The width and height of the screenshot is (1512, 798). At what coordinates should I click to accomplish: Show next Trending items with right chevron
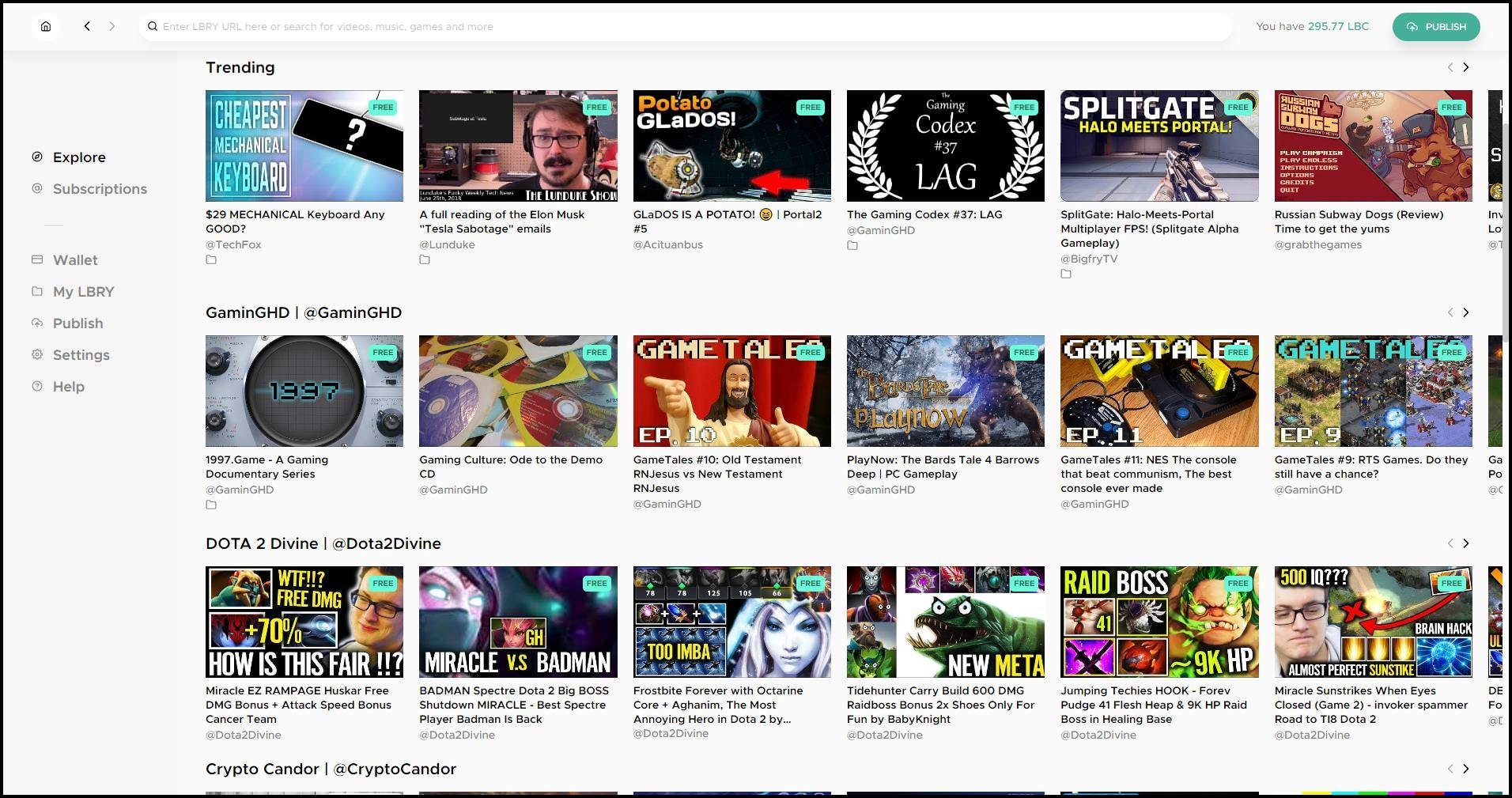pyautogui.click(x=1465, y=67)
